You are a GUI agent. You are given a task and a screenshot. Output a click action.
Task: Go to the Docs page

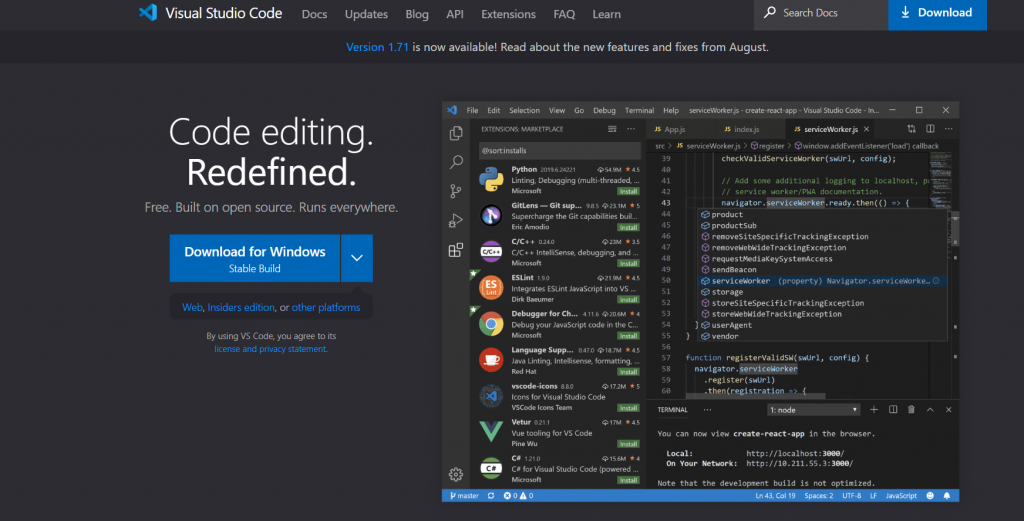click(314, 14)
